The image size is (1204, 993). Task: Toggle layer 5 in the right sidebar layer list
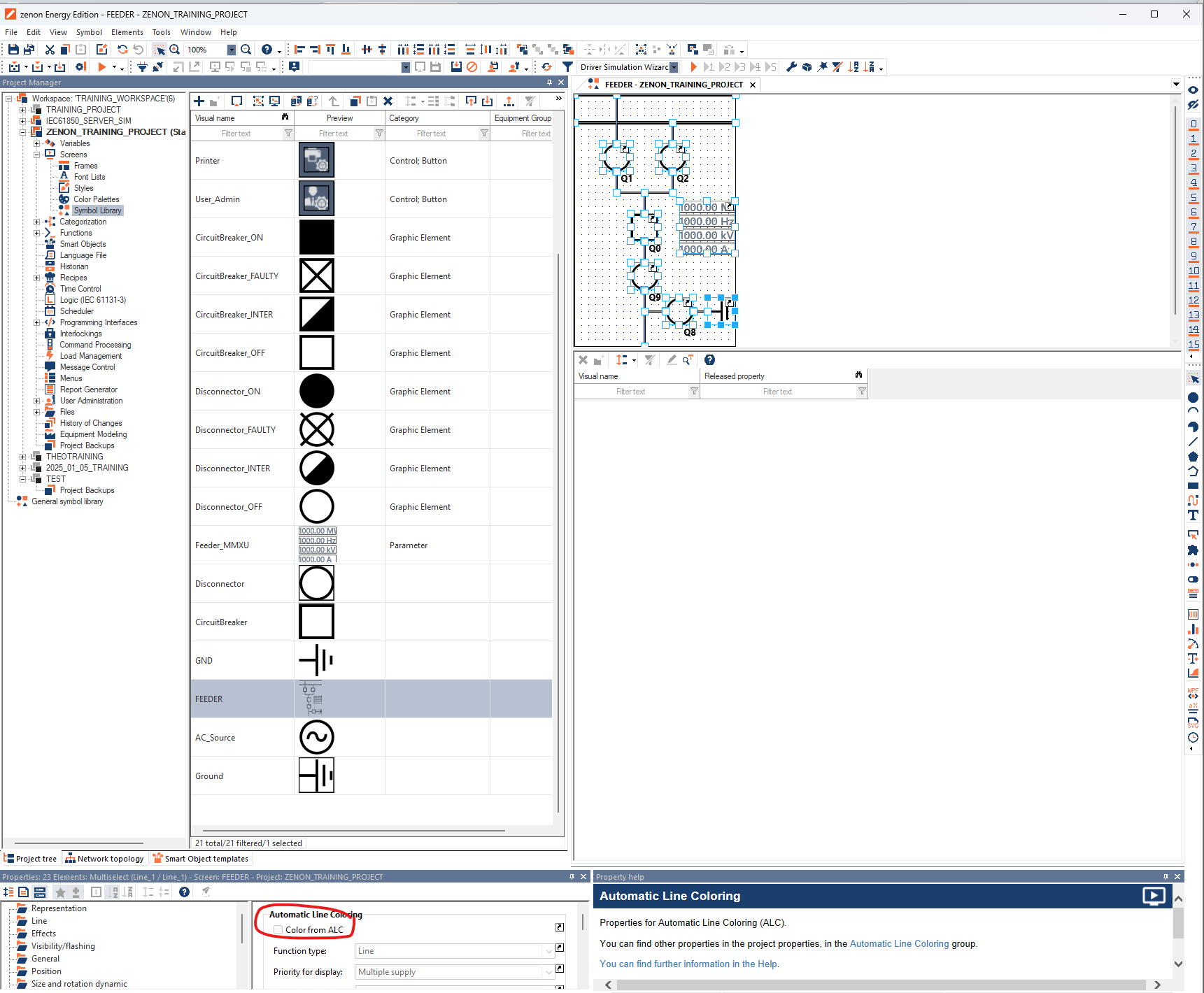click(x=1194, y=197)
